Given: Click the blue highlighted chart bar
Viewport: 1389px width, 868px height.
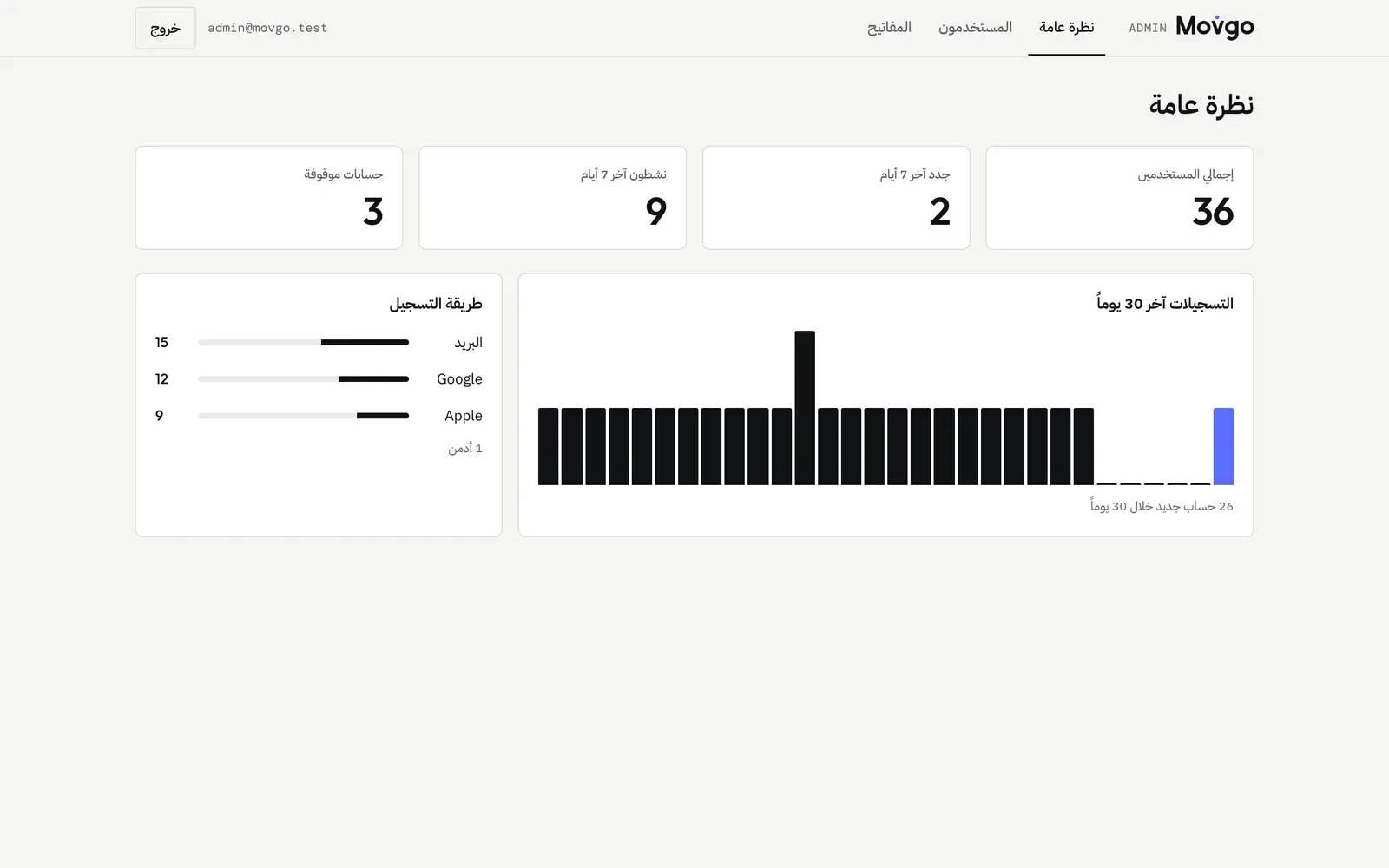Looking at the screenshot, I should 1223,446.
